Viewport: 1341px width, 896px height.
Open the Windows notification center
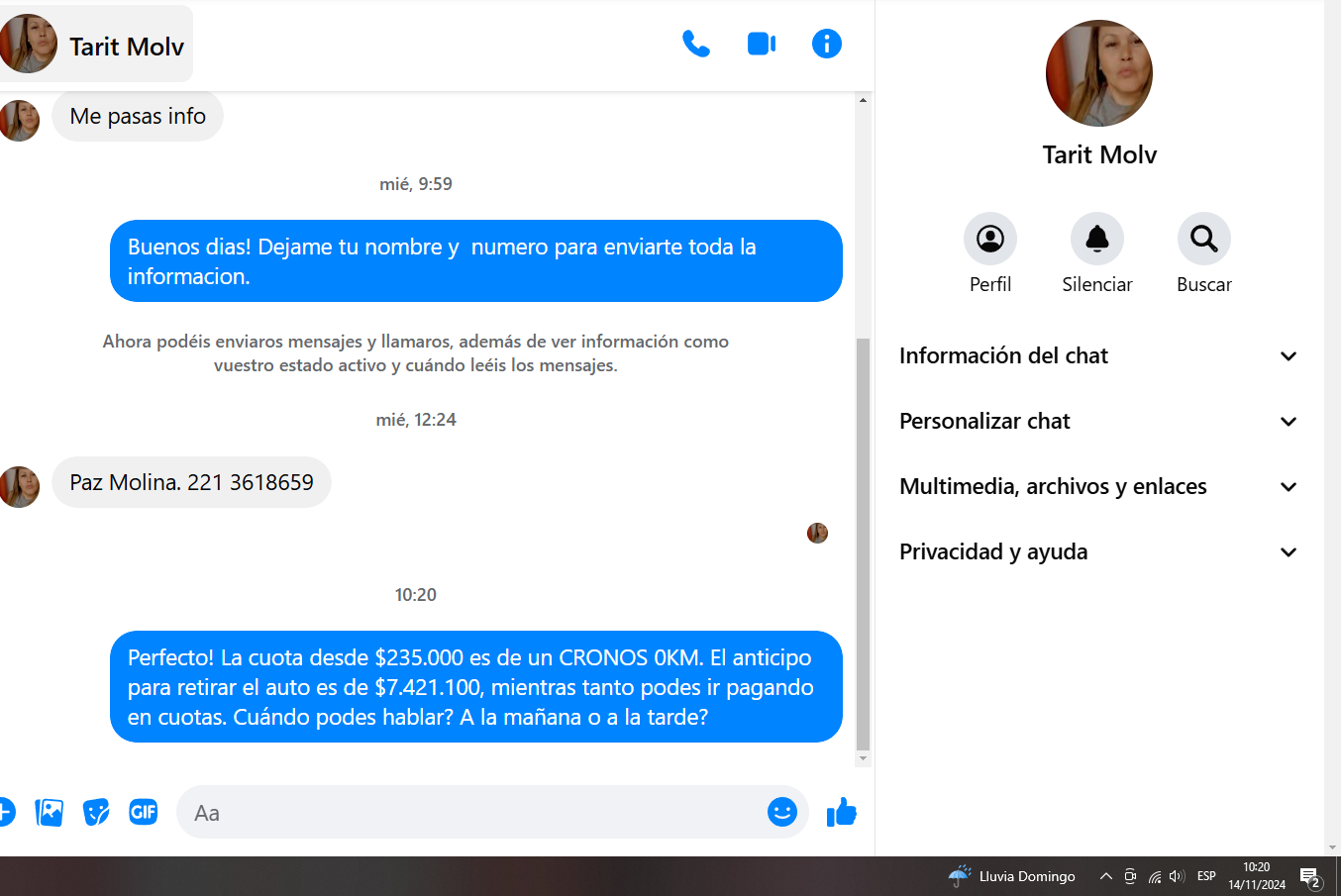(x=1310, y=876)
